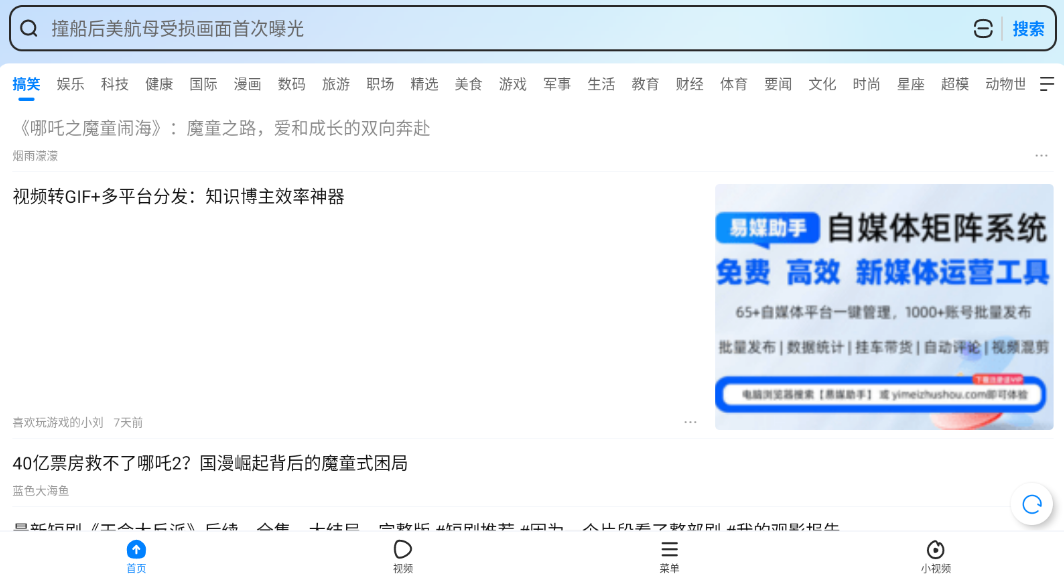
Task: Open the 国际 tab
Action: pyautogui.click(x=203, y=84)
